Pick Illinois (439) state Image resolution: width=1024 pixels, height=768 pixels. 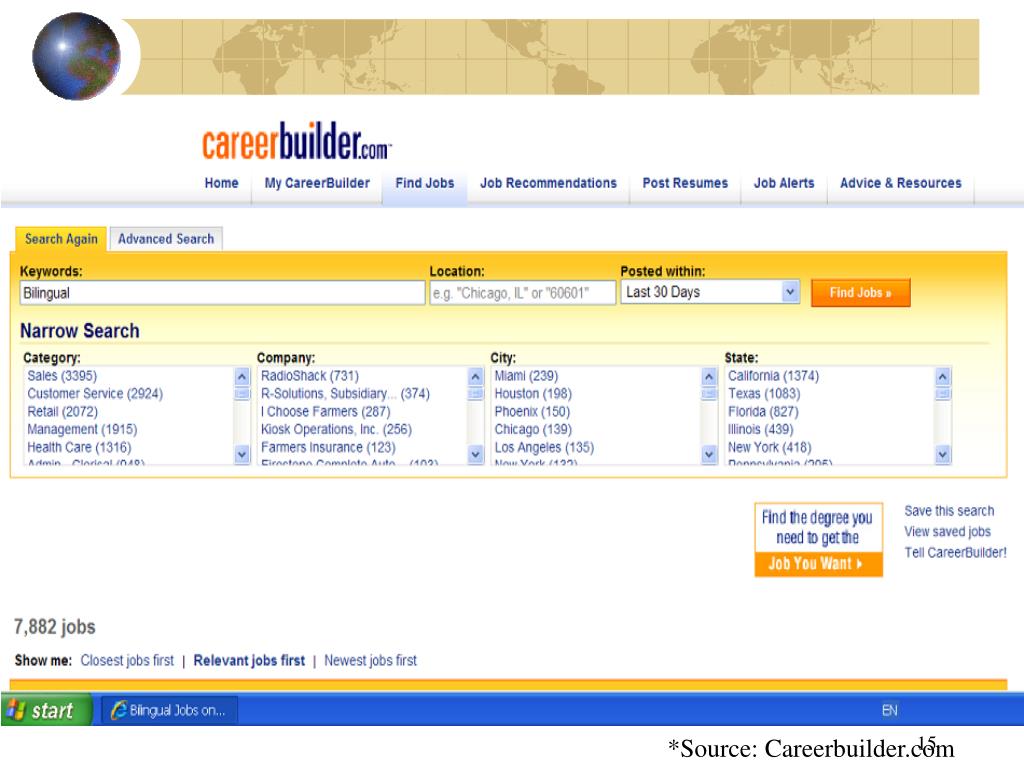click(x=761, y=429)
